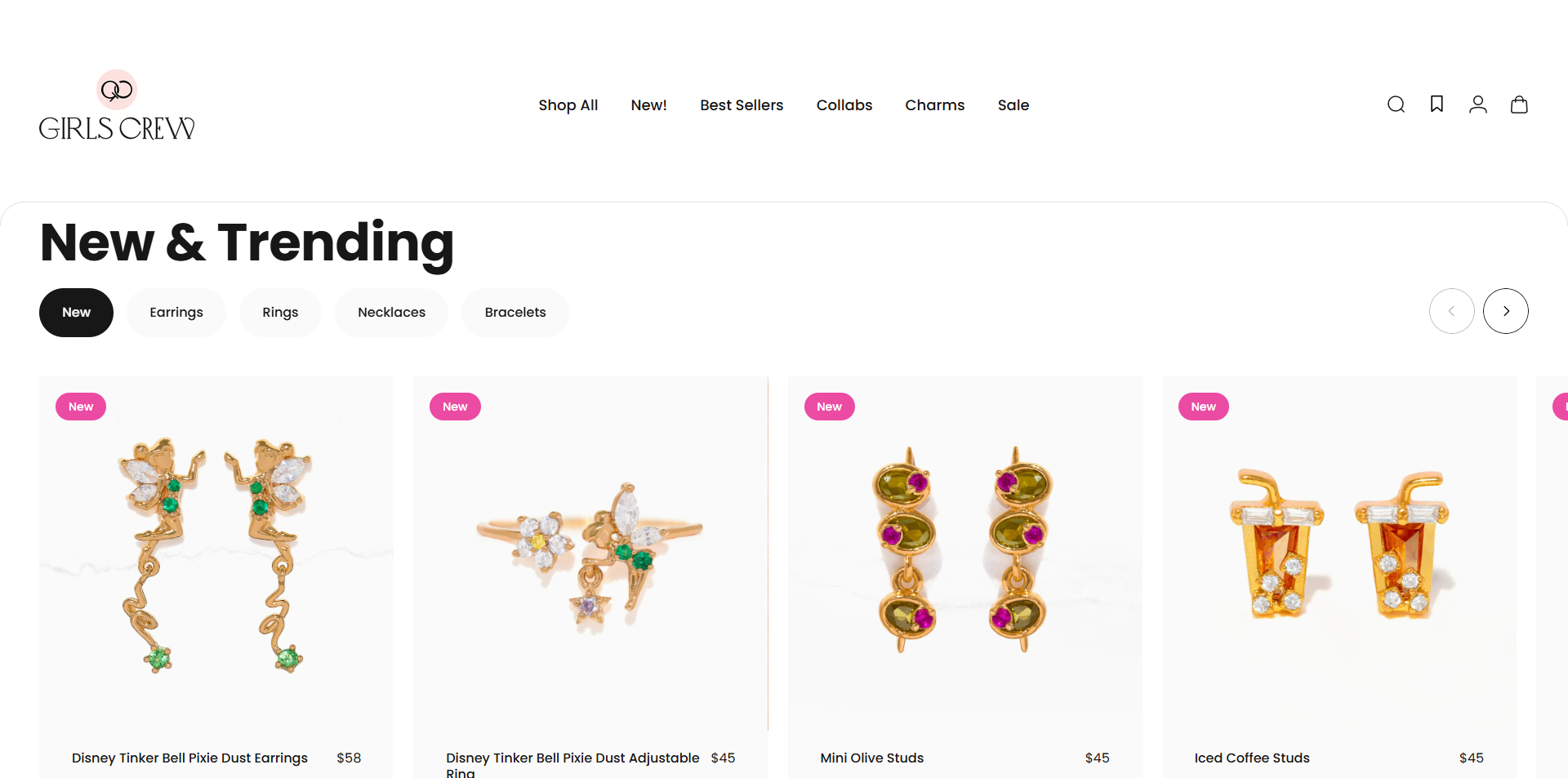Click the Girls Crew logo

(117, 105)
